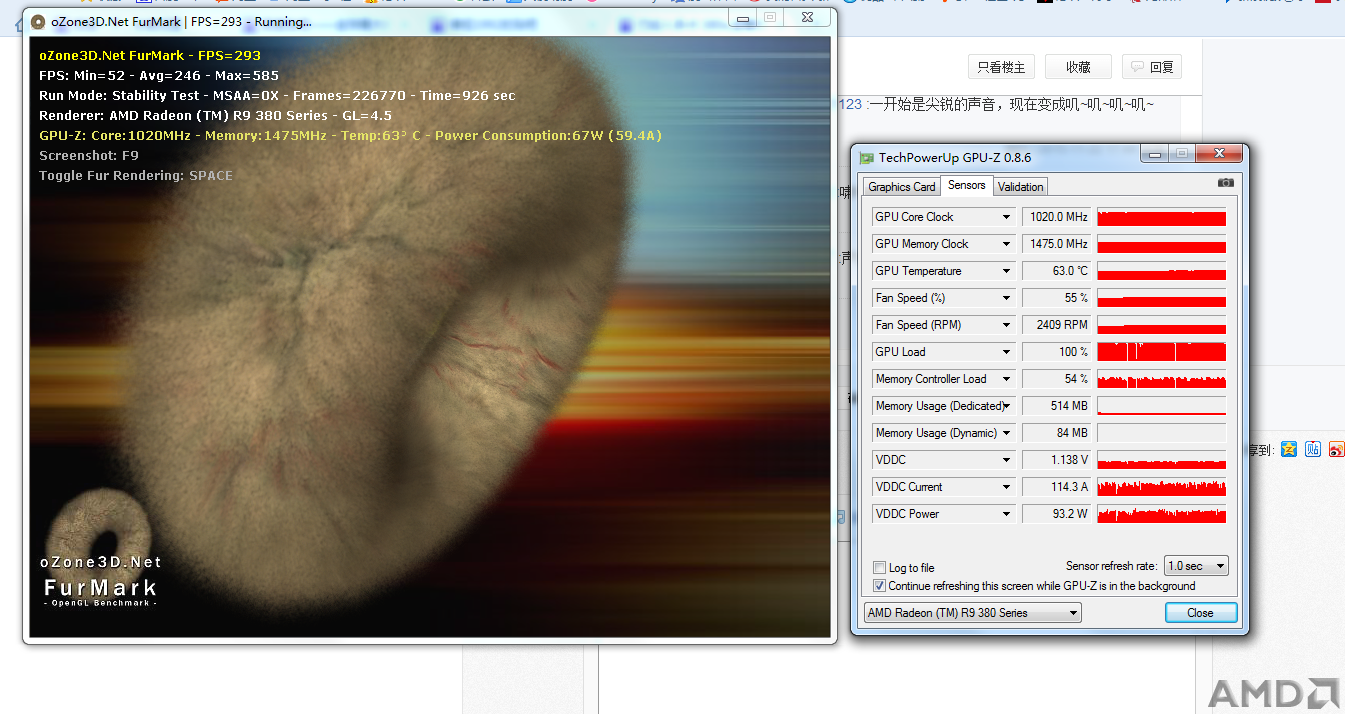This screenshot has width=1345, height=714.
Task: Click the FurMark 'Renderer: AMD Radeon' overlay line
Action: 215,116
